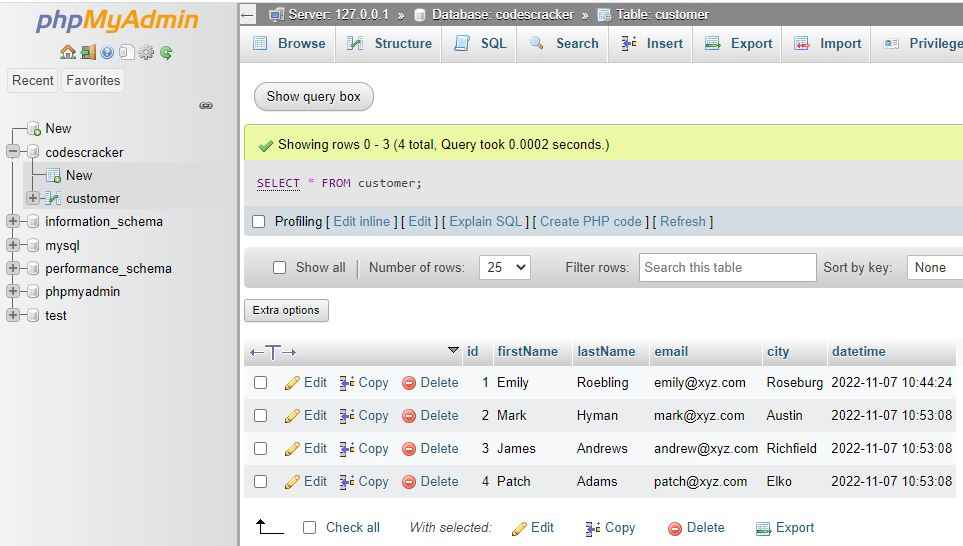This screenshot has height=546, width=963.
Task: Click the Extra options button
Action: [x=286, y=310]
